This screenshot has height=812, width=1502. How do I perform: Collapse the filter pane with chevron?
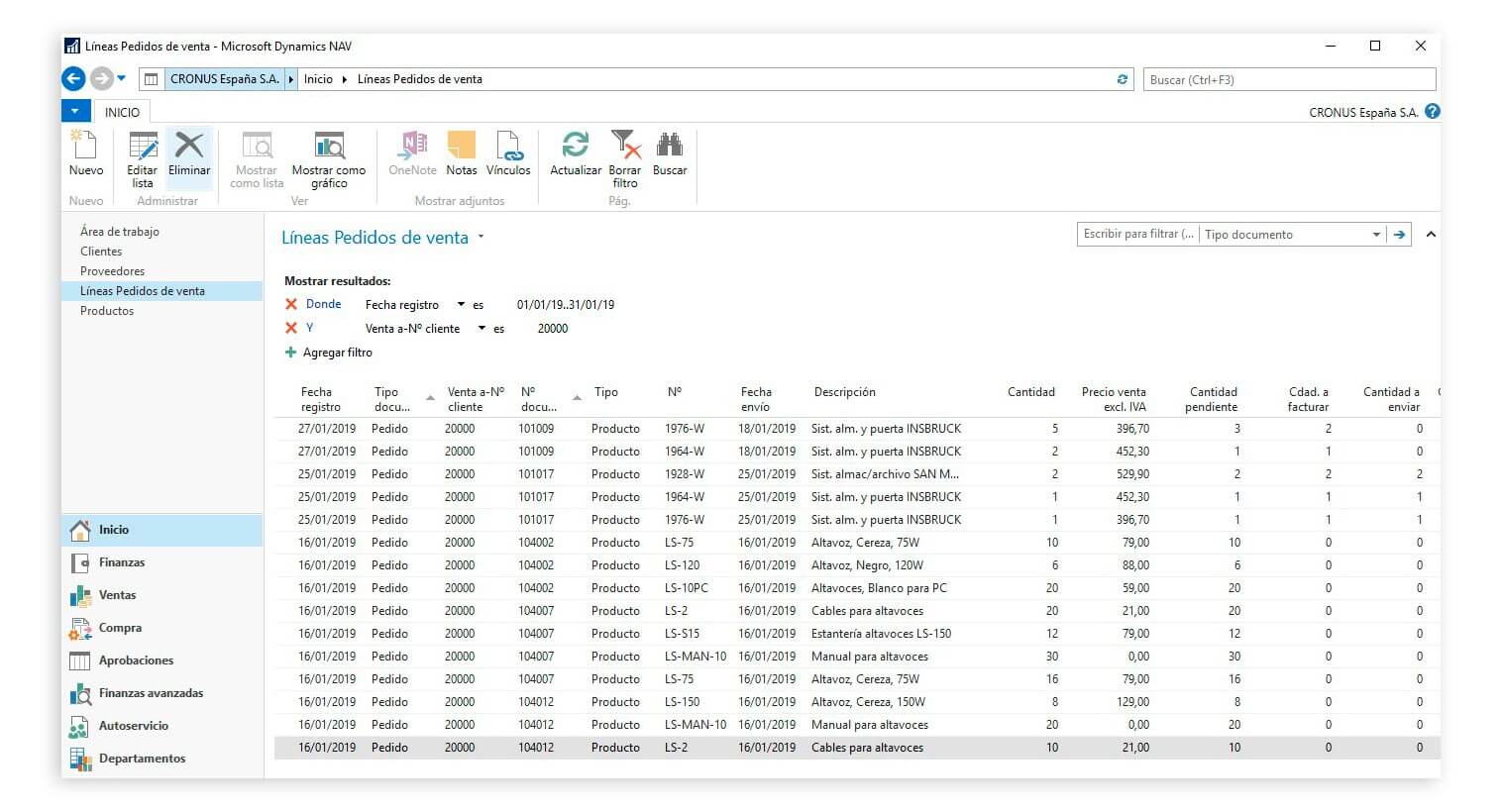point(1431,235)
